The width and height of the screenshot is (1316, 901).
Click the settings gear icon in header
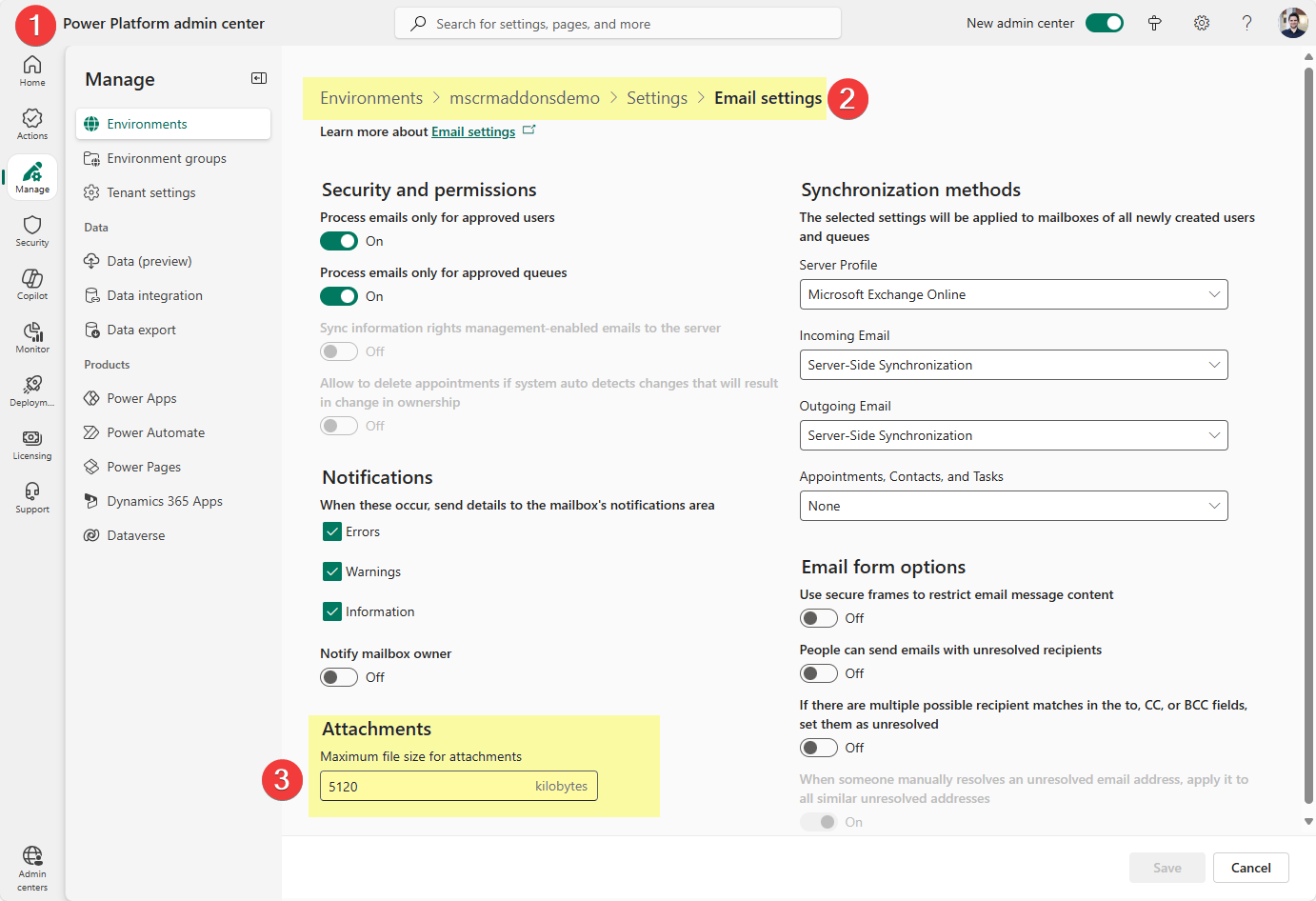pos(1202,23)
